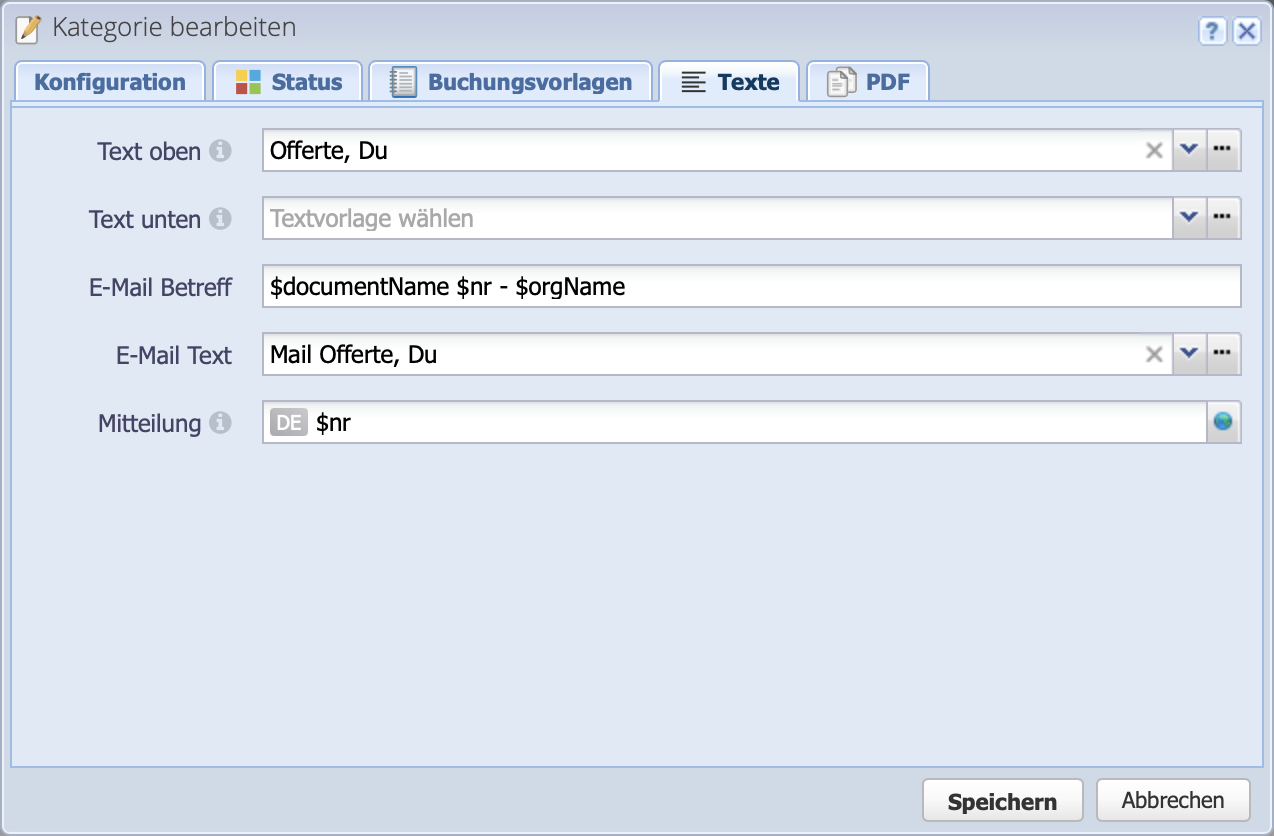Click the three-dots button for E-Mail Text

[x=1223, y=355]
